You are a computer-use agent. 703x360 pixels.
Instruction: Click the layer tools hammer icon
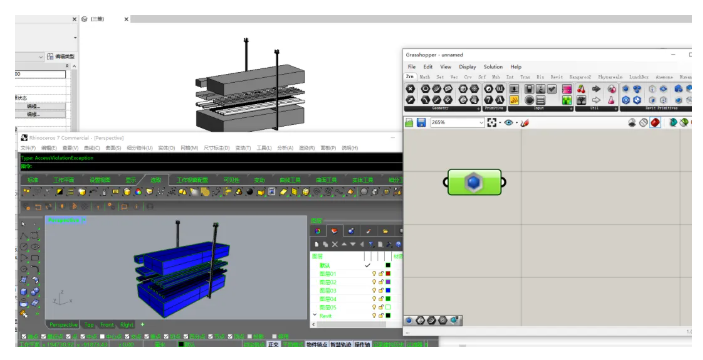click(389, 244)
